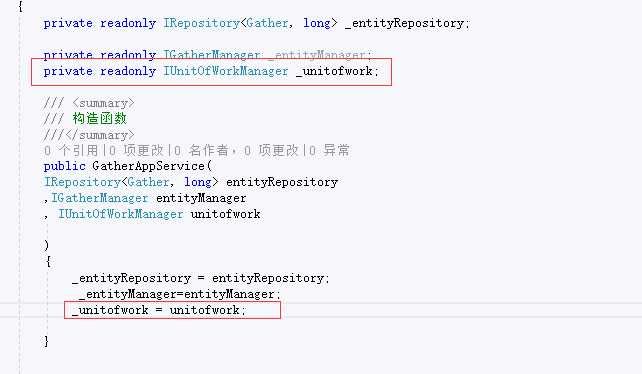Click the public keyword before GatherAppService

[65, 166]
